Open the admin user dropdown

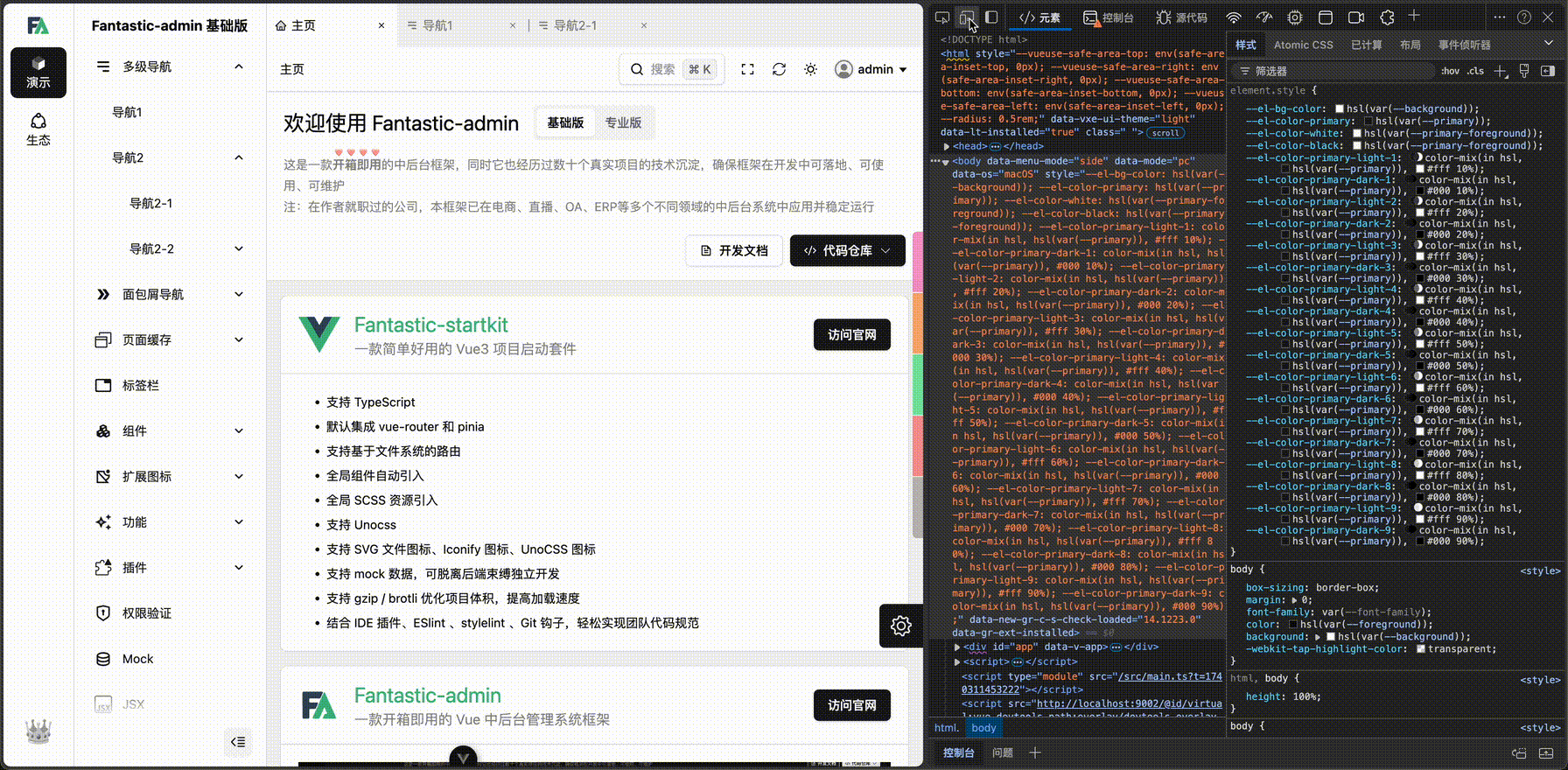coord(871,69)
